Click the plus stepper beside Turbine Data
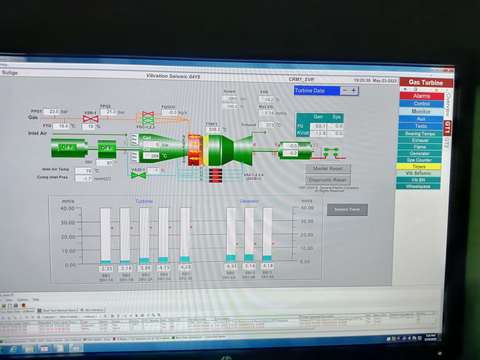The image size is (480, 360). click(x=354, y=90)
